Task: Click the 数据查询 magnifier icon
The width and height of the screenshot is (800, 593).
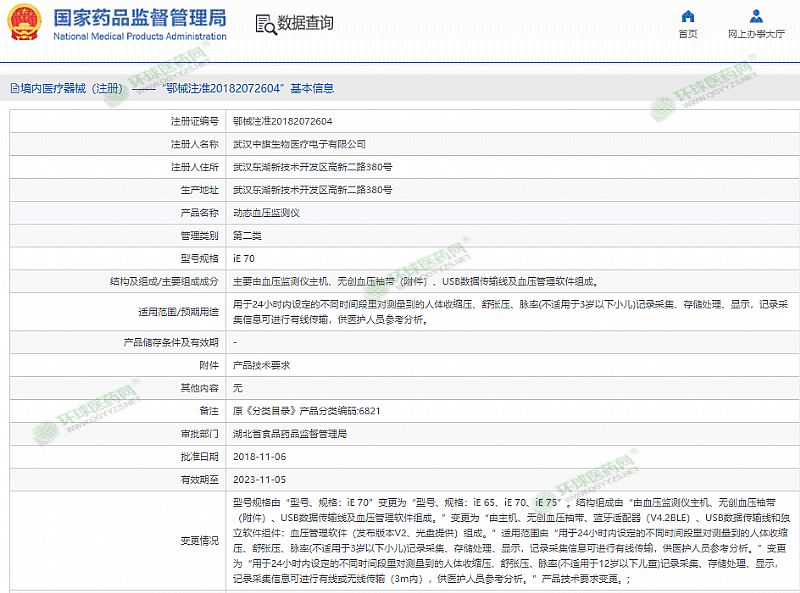Action: click(264, 24)
